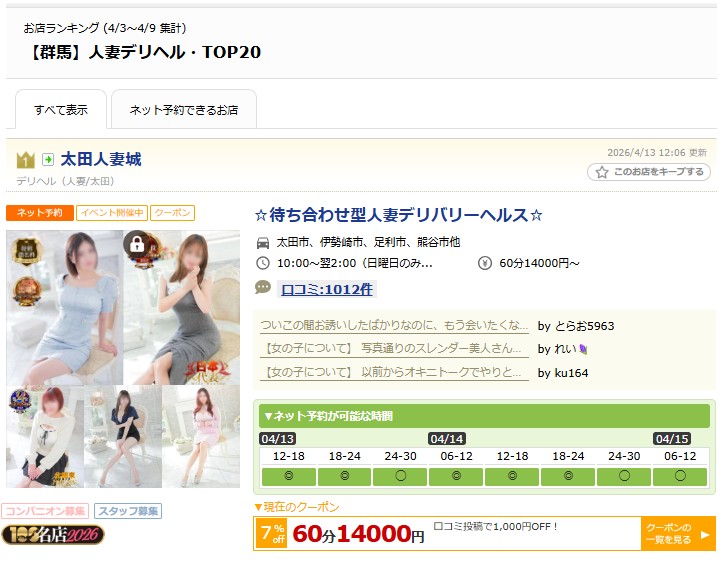728x574 pixels.
Task: Toggle このお店をキープする star button
Action: click(x=649, y=172)
